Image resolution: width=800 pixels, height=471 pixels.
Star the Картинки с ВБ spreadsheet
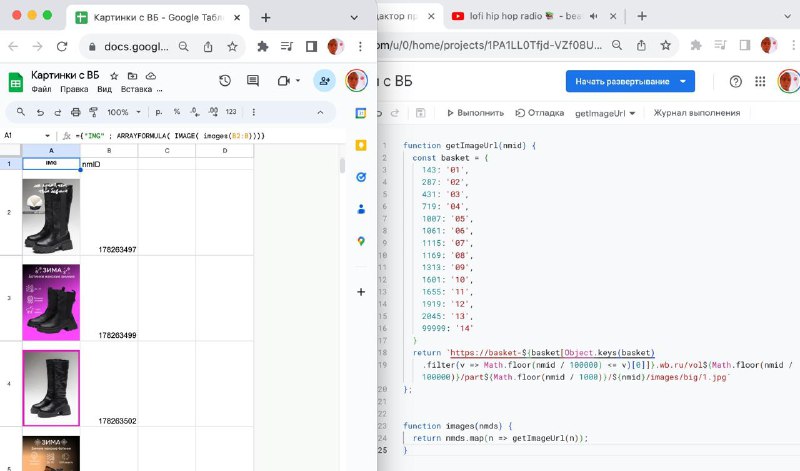click(x=114, y=76)
